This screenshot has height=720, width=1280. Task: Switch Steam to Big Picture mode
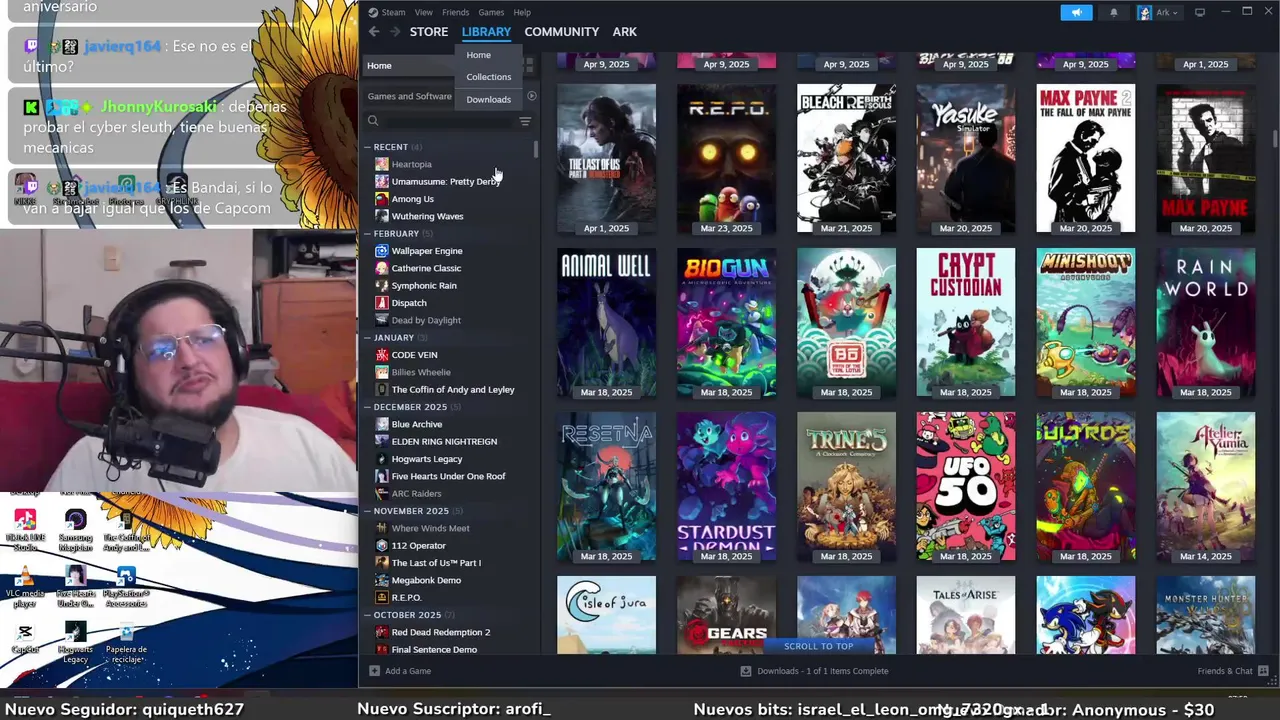pos(1199,12)
